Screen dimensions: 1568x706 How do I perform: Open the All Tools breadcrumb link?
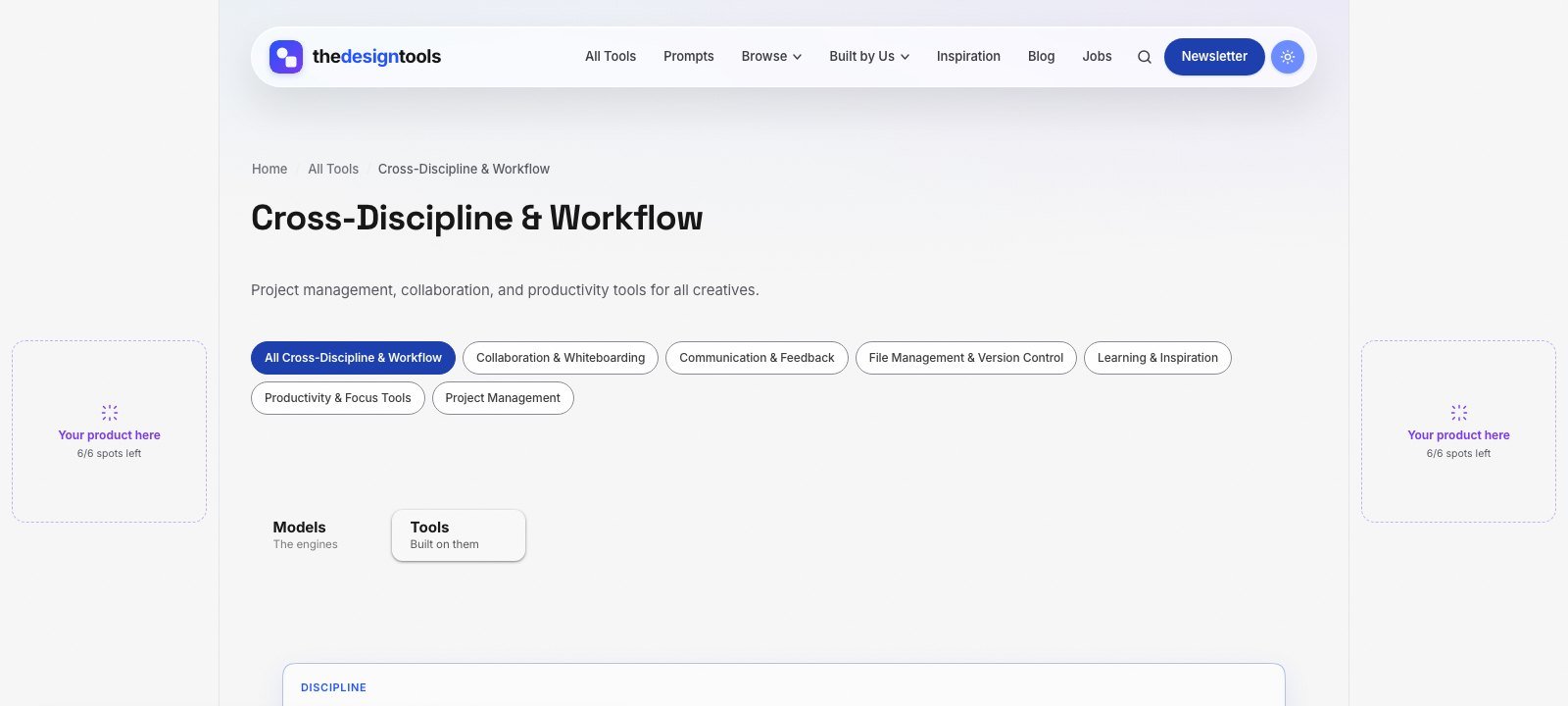click(x=333, y=169)
